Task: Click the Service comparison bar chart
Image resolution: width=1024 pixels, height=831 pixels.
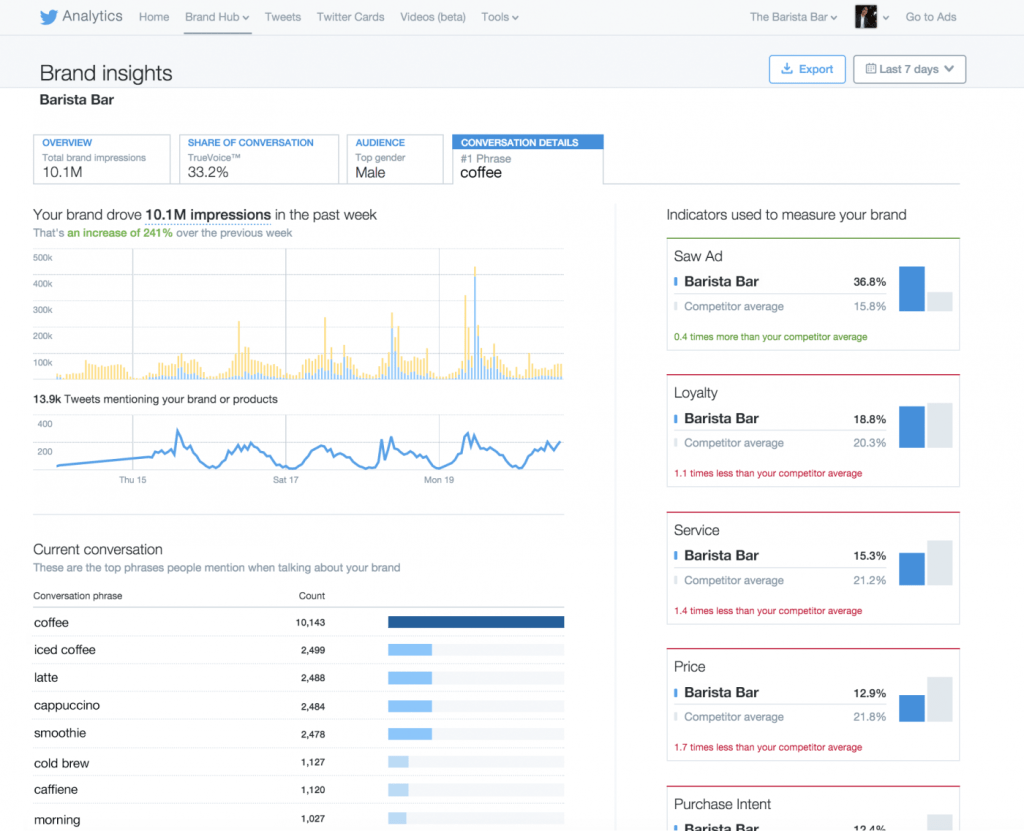Action: click(x=925, y=563)
